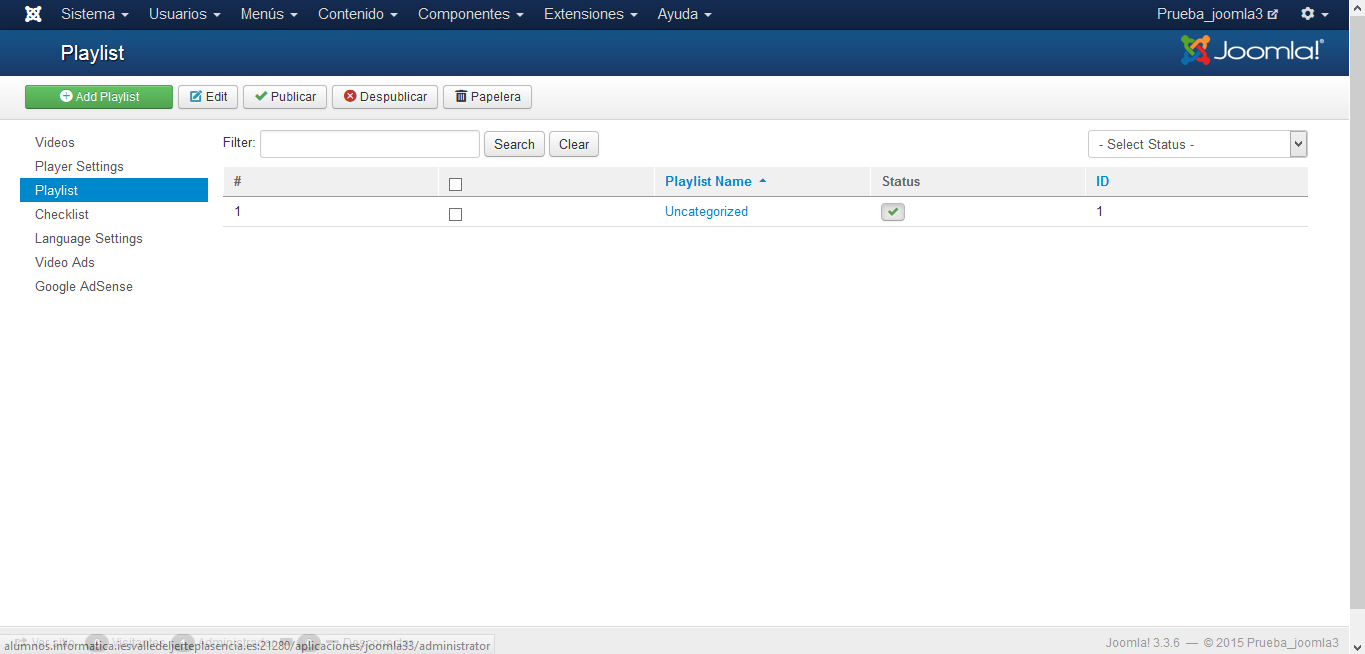Viewport: 1365px width, 654px height.
Task: Tick the checkbox for Uncategorized row
Action: [455, 214]
